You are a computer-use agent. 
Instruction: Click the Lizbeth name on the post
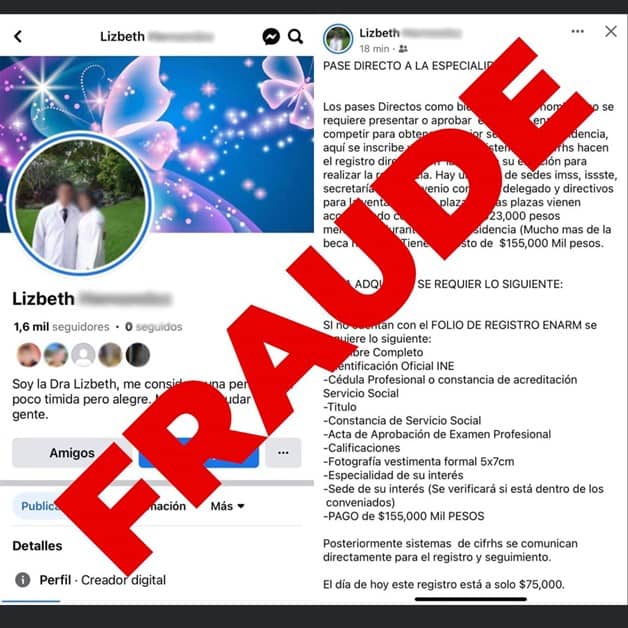tap(379, 33)
